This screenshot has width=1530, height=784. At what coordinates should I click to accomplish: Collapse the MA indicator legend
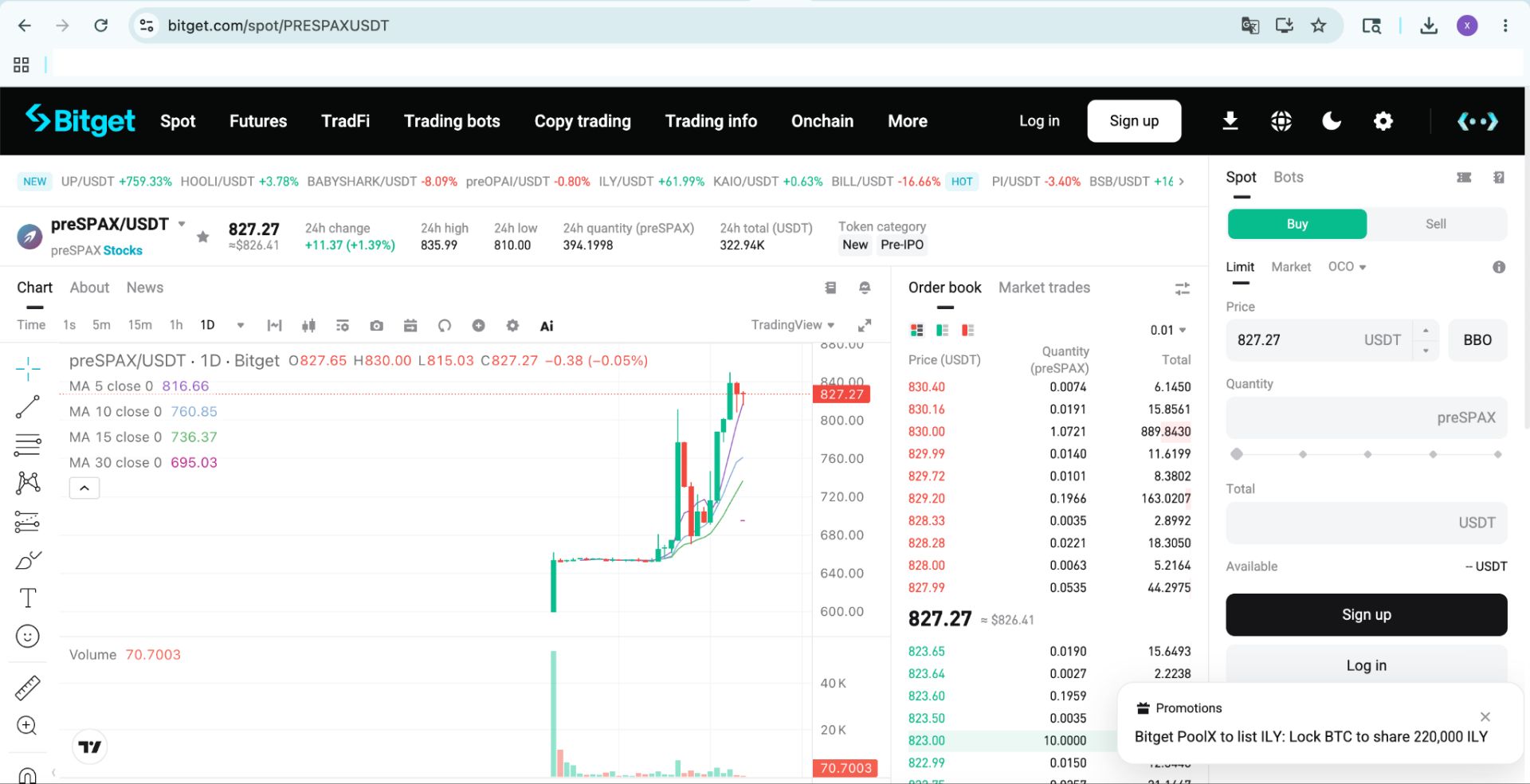click(x=84, y=488)
